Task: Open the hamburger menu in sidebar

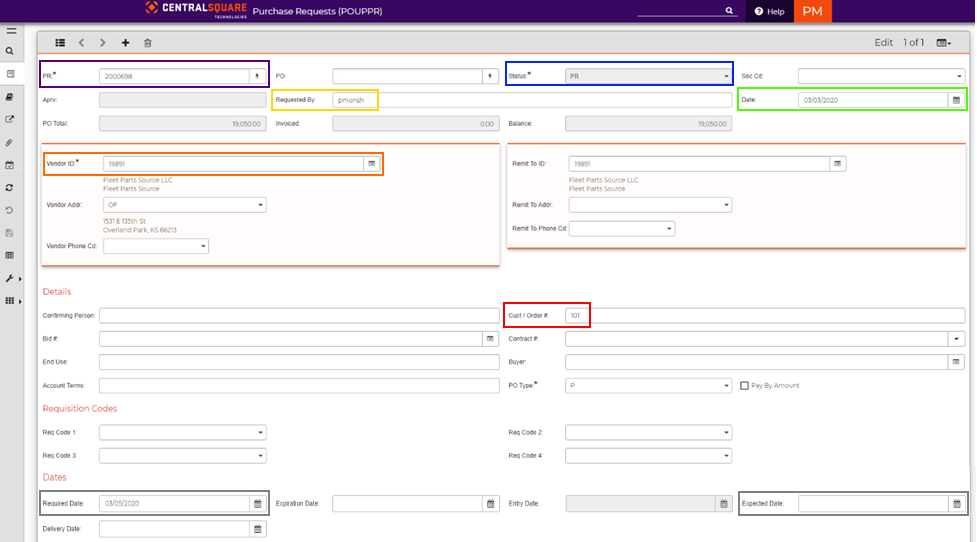Action: tap(11, 31)
